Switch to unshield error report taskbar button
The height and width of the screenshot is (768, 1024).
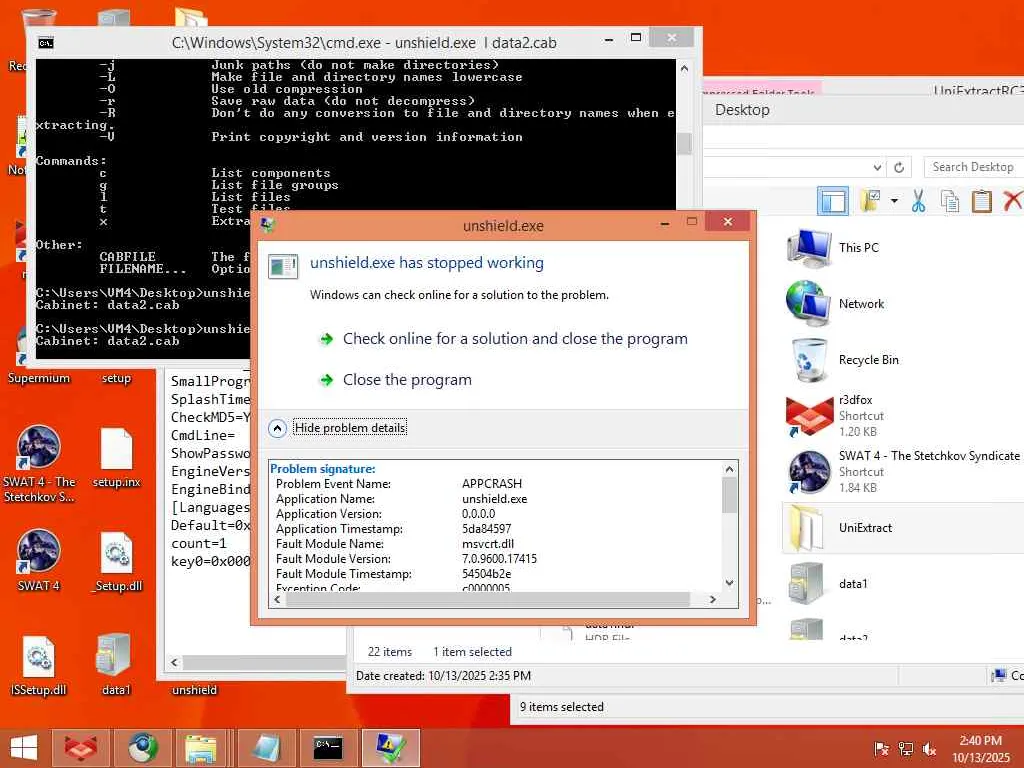click(x=390, y=748)
